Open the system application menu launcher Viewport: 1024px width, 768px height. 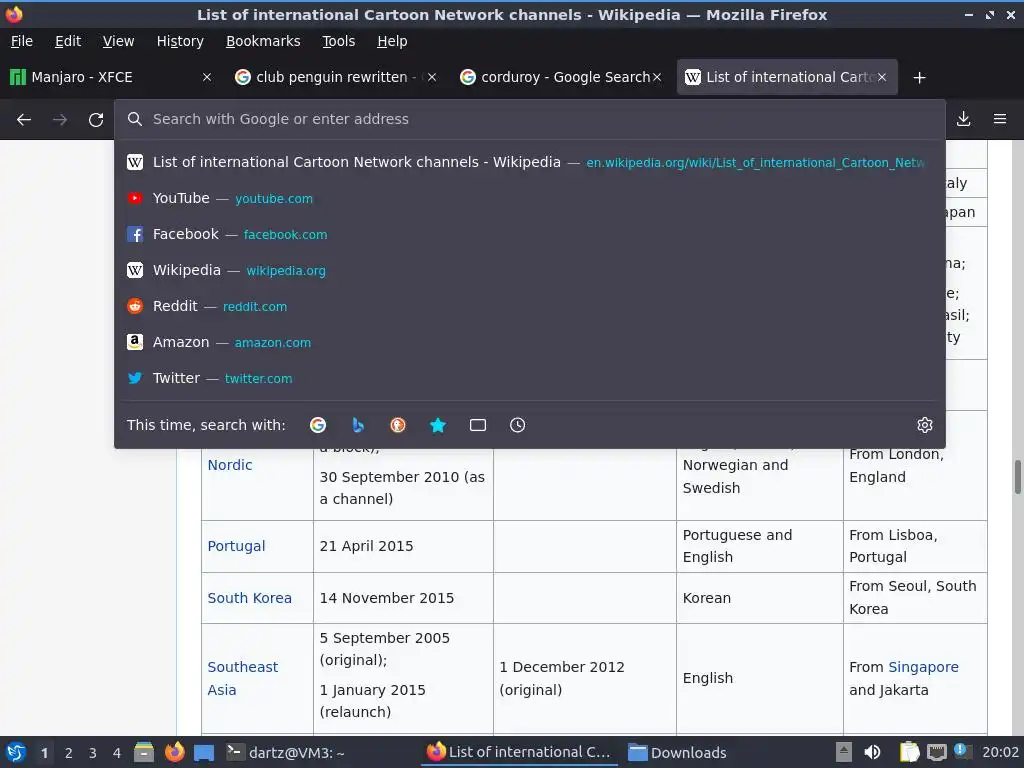(16, 752)
